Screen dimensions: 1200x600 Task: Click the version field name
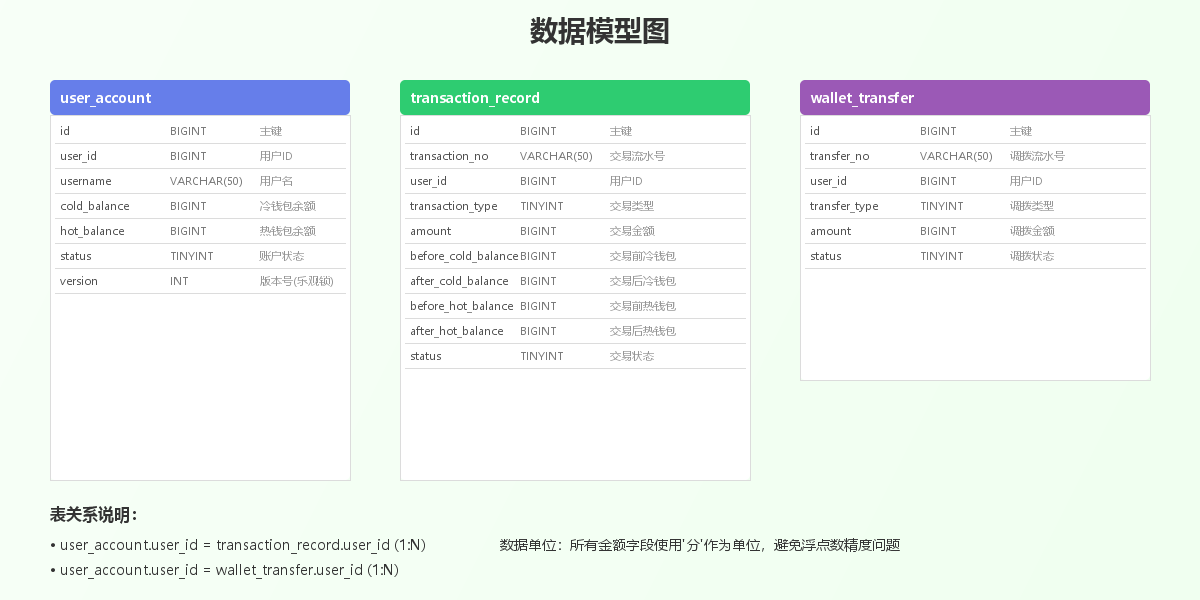tap(79, 281)
